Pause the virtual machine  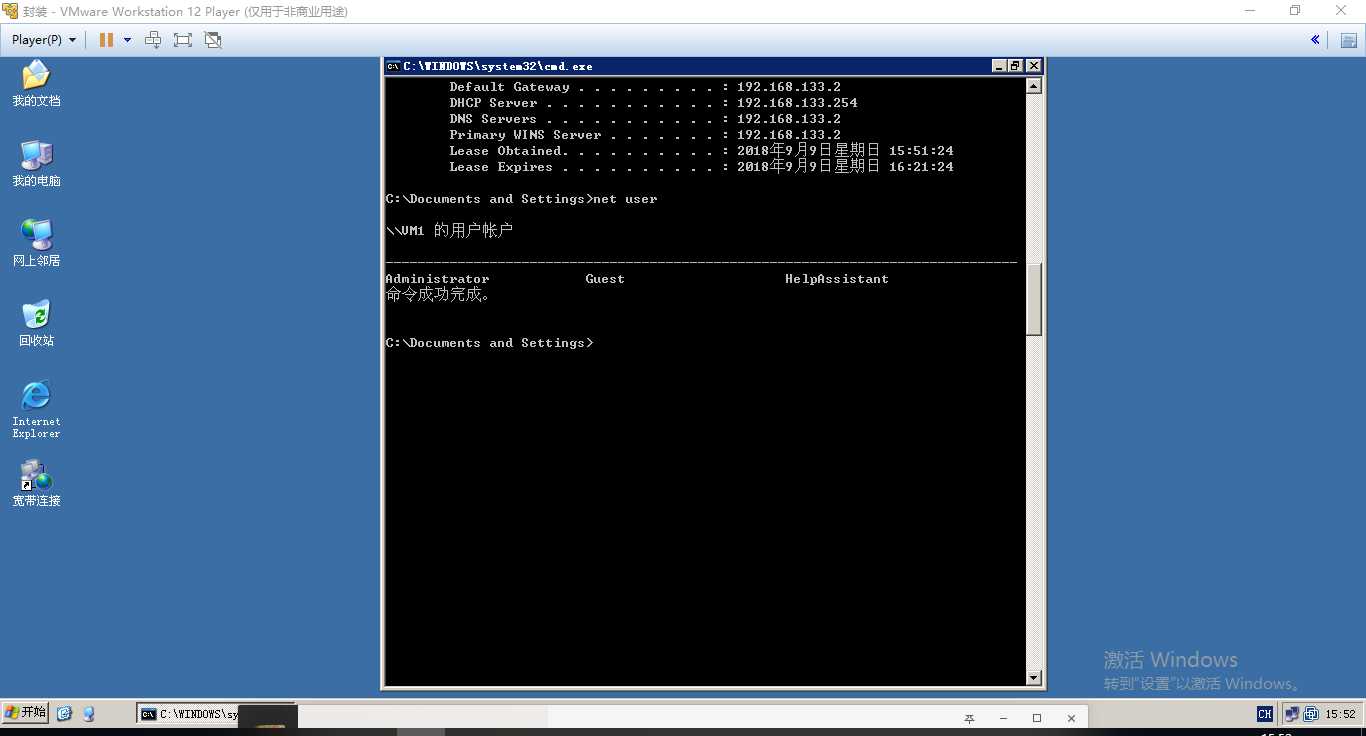pos(106,40)
